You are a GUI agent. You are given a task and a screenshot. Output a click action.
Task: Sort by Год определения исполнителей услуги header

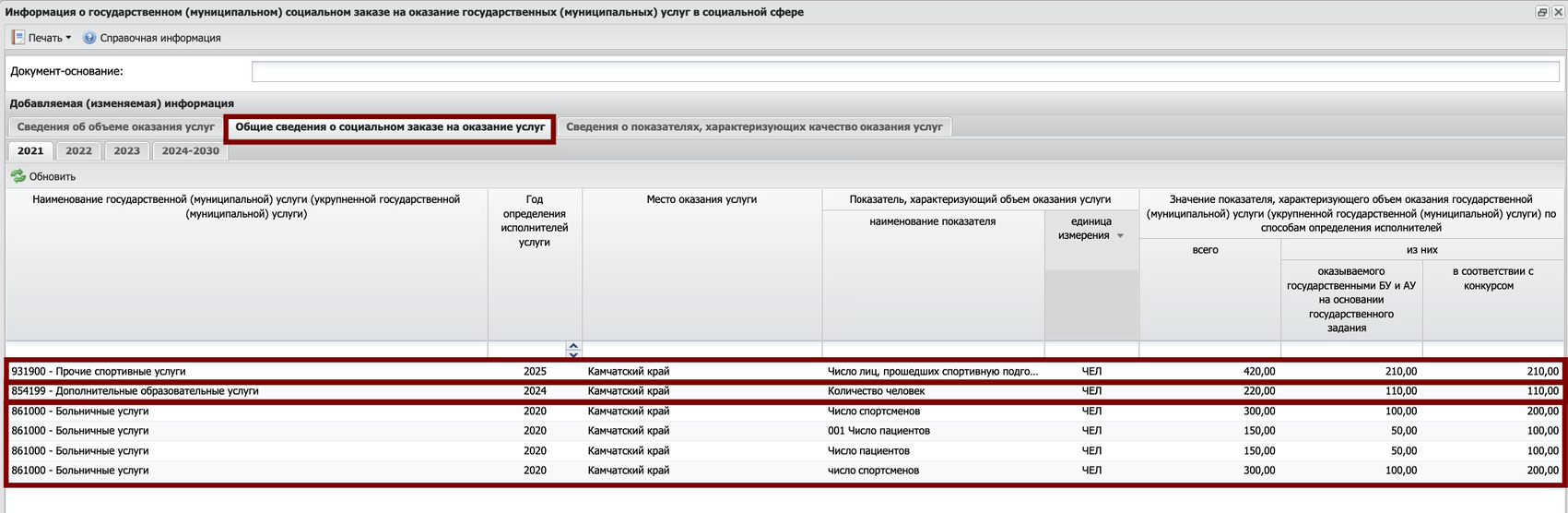[x=535, y=221]
